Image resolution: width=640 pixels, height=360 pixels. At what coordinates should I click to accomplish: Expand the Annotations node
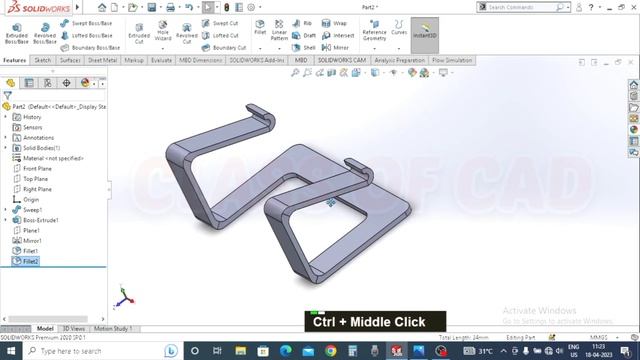coord(6,138)
